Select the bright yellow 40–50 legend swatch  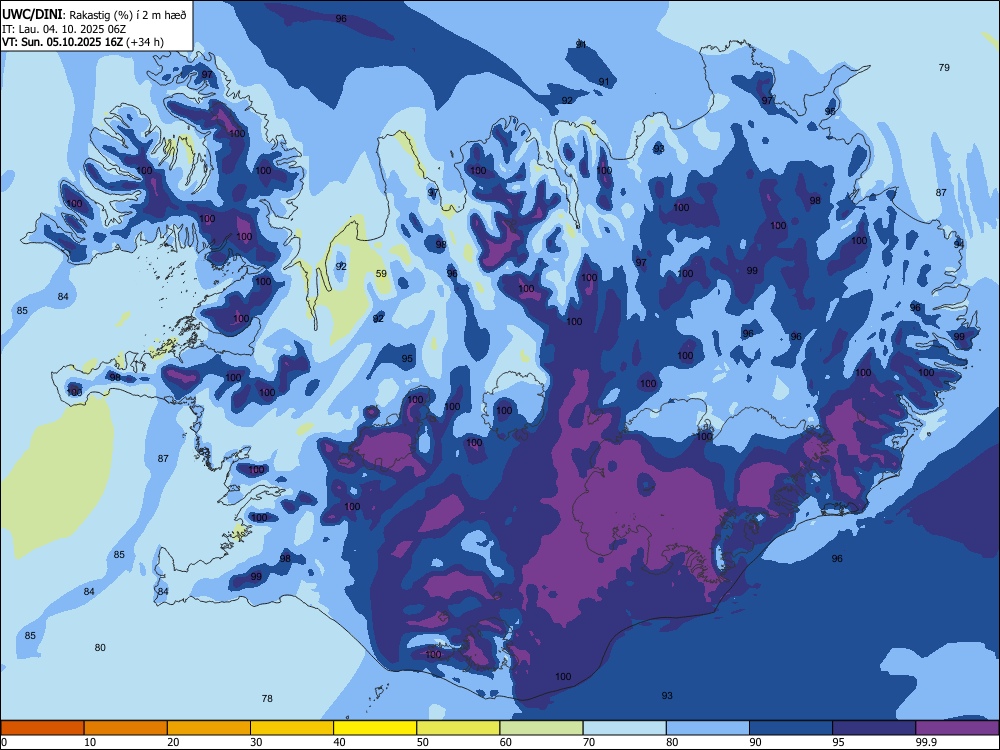[375, 728]
